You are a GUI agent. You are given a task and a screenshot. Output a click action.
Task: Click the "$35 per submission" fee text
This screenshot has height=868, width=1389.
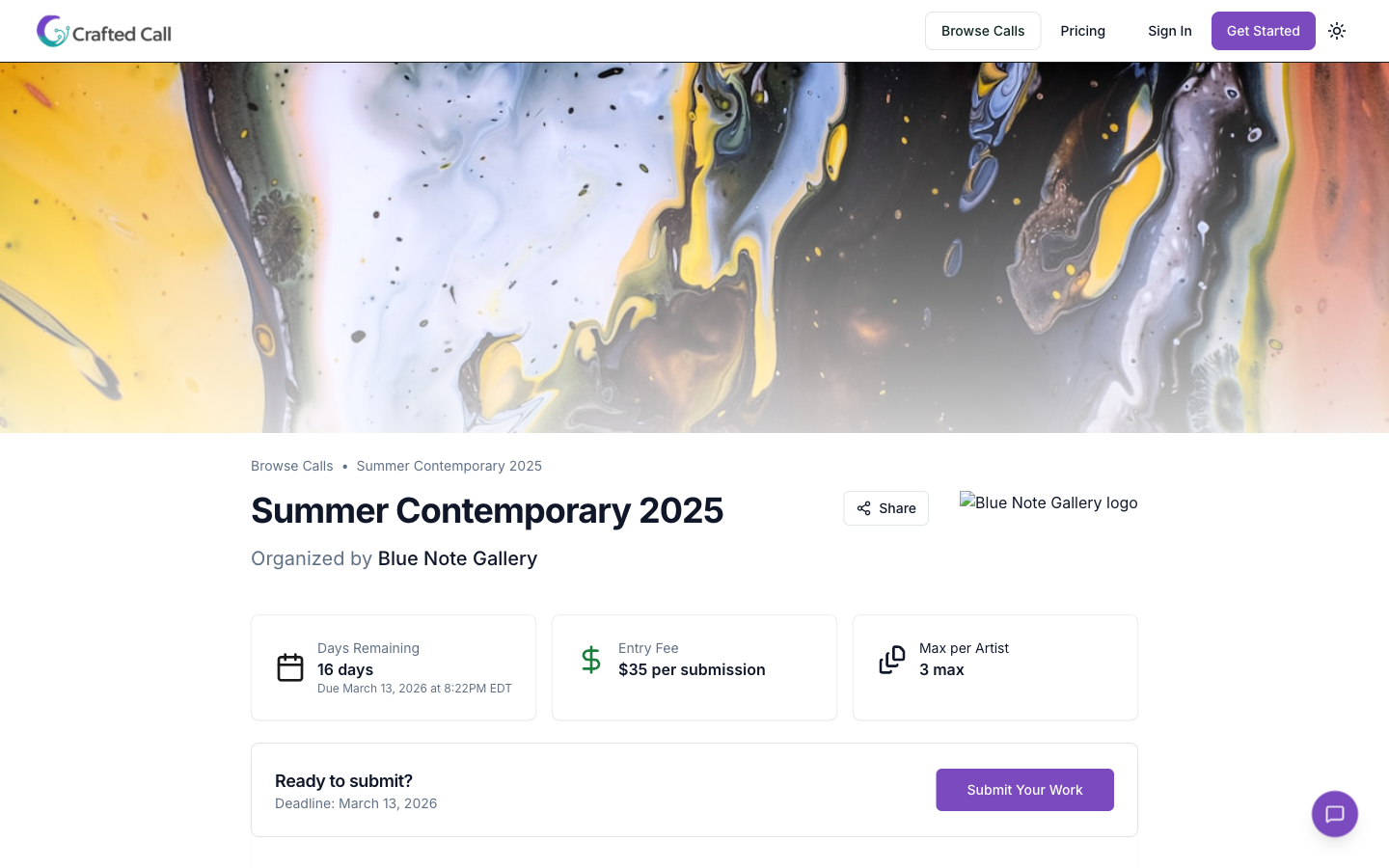(692, 669)
